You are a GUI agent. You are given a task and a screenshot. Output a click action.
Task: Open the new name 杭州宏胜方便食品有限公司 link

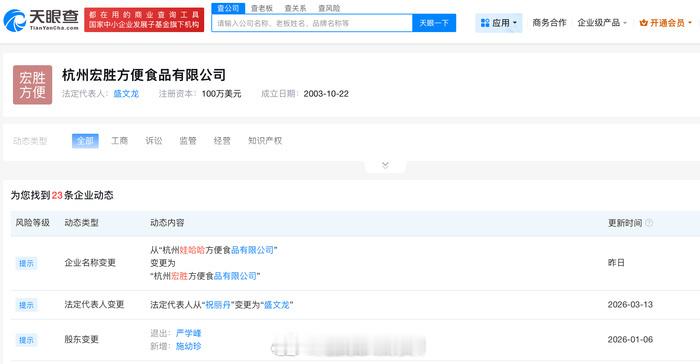pos(205,276)
